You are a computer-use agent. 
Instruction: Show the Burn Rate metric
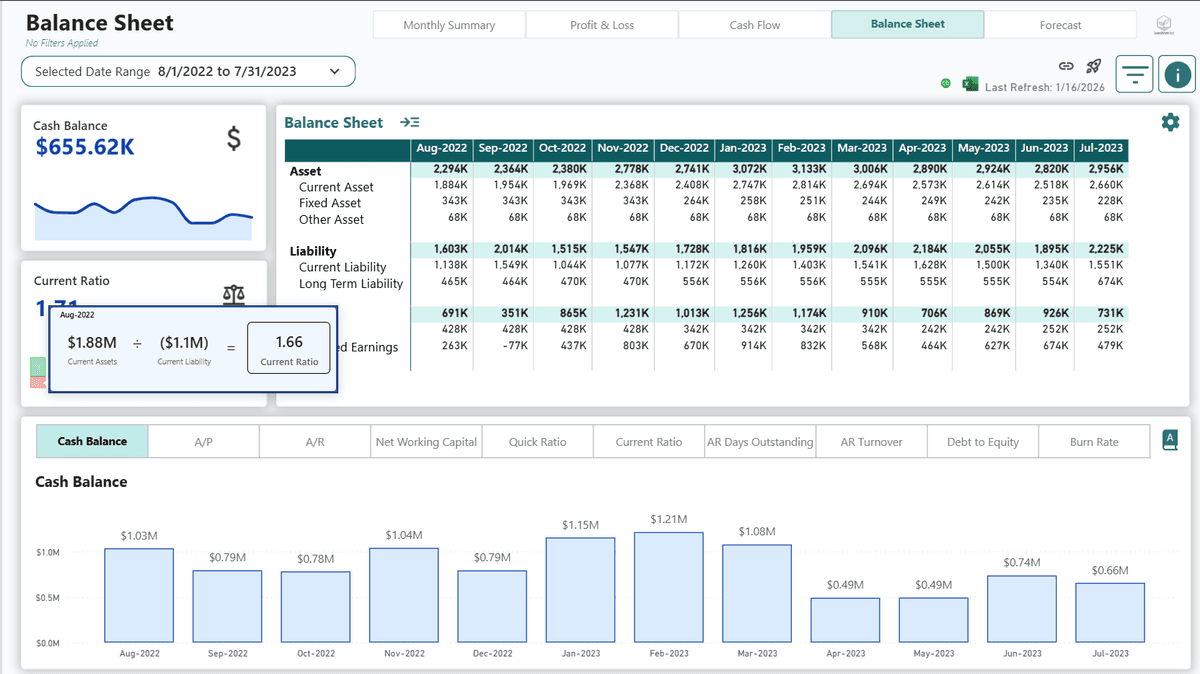coord(1094,440)
